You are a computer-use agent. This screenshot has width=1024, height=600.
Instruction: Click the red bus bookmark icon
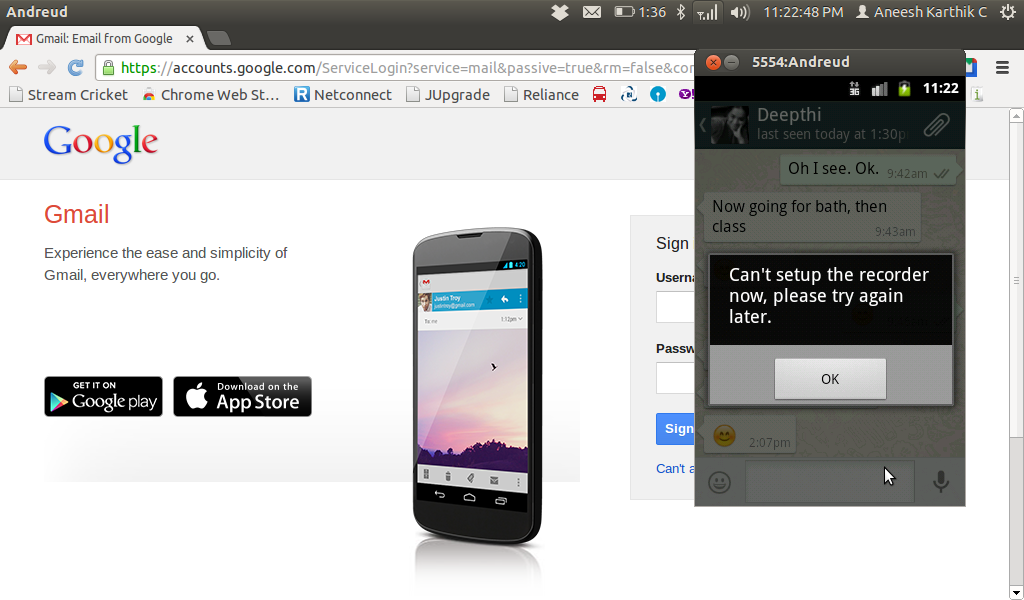(x=599, y=95)
